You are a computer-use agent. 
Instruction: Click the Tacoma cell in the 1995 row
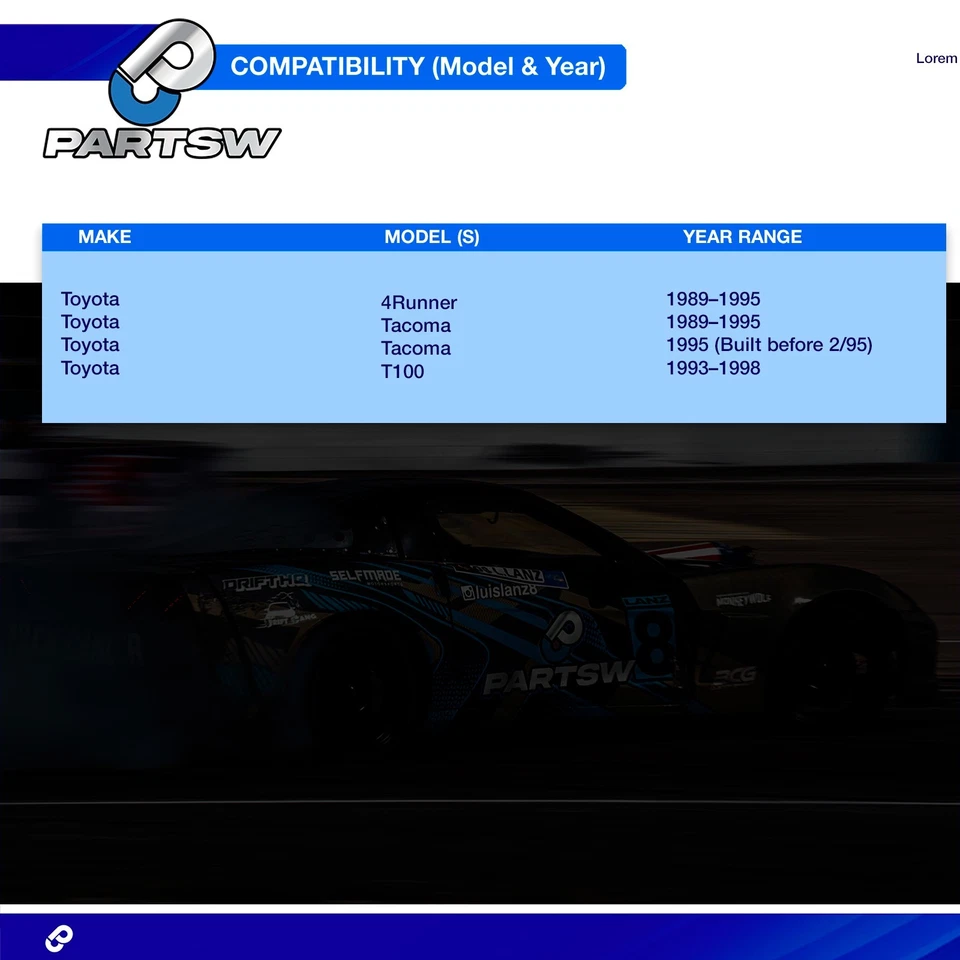coord(416,348)
